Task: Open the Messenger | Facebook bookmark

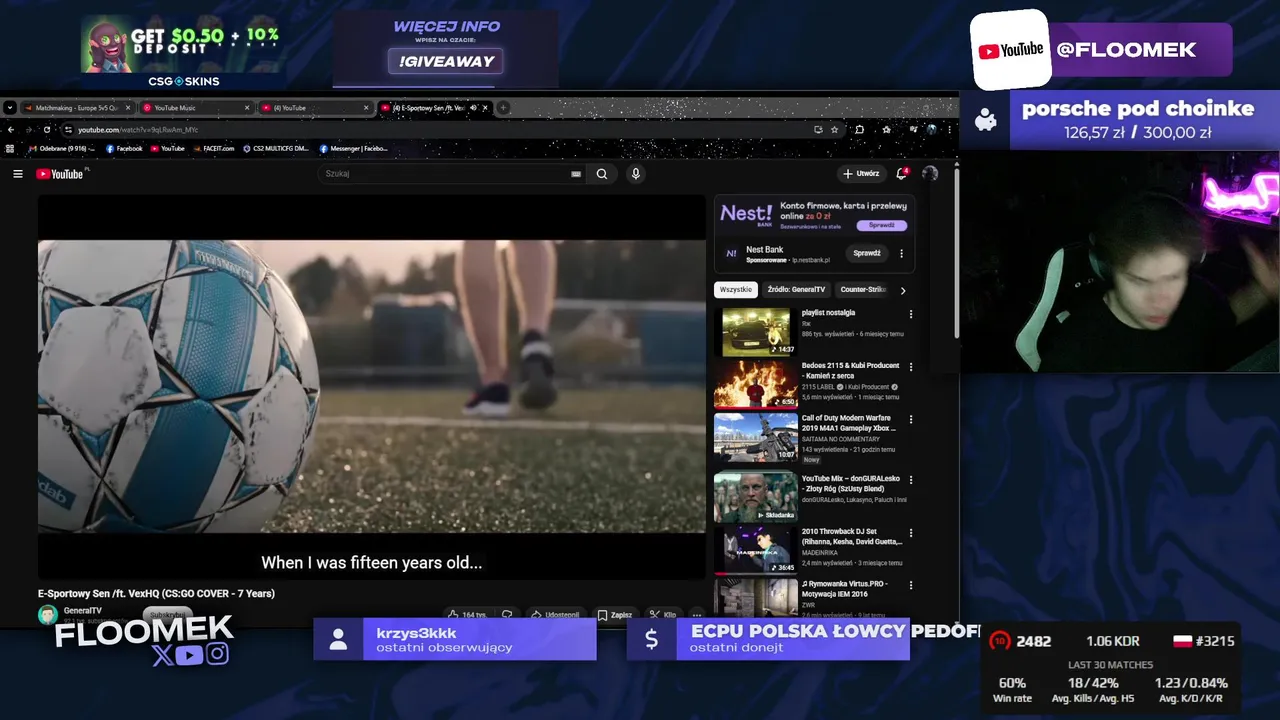Action: pyautogui.click(x=353, y=149)
